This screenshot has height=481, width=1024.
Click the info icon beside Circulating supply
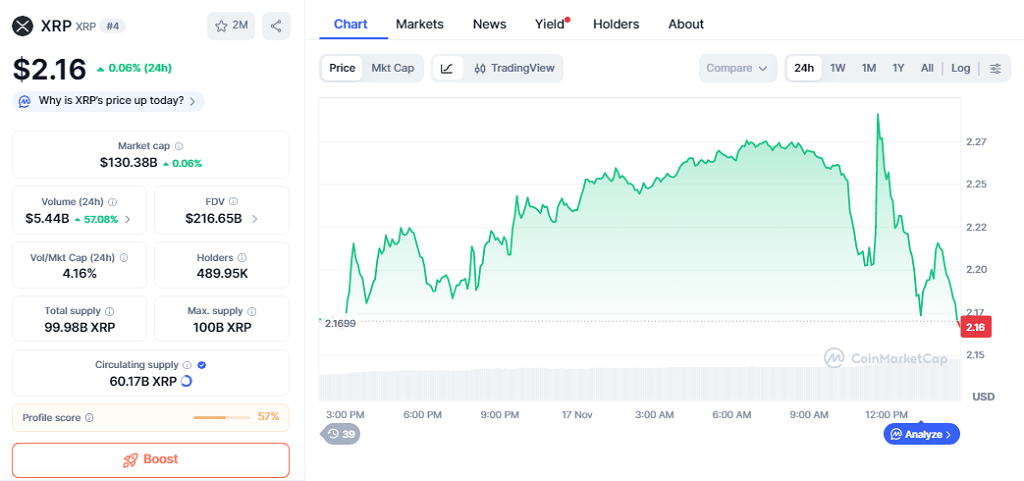187,365
